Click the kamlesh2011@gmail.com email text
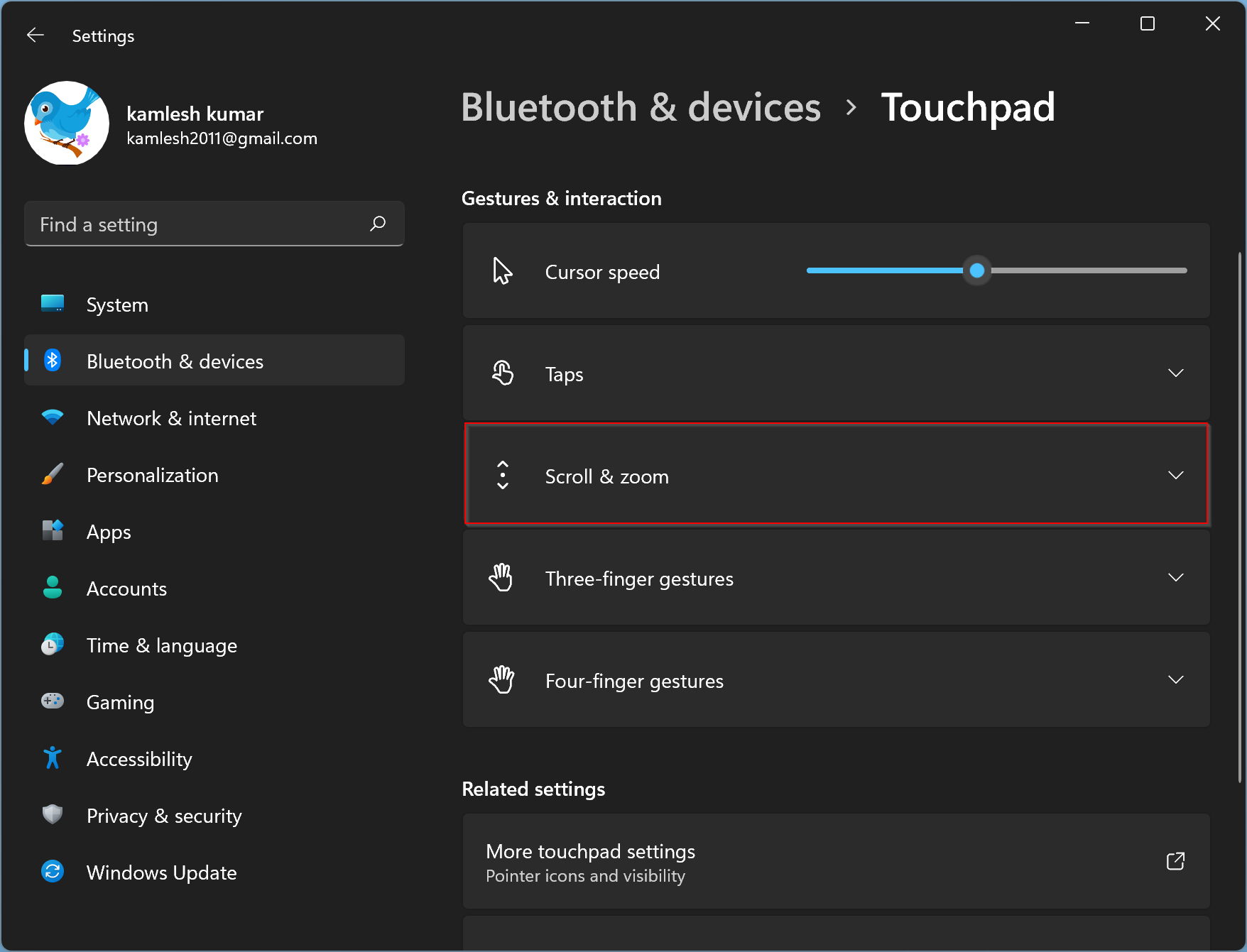This screenshot has height=952, width=1247. coord(222,138)
